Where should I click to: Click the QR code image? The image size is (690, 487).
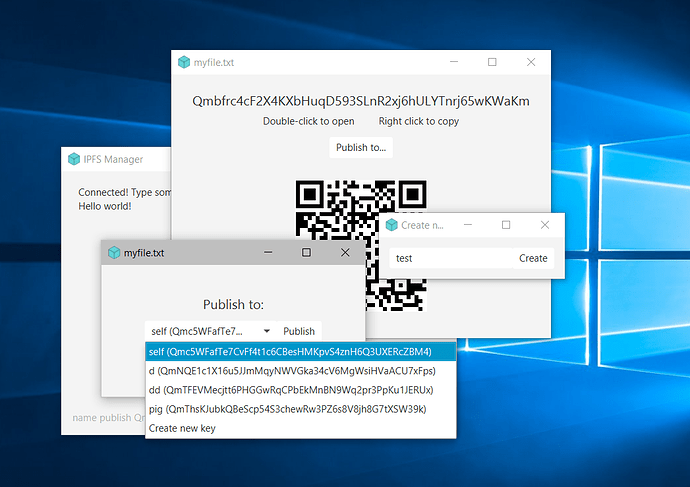(x=361, y=245)
